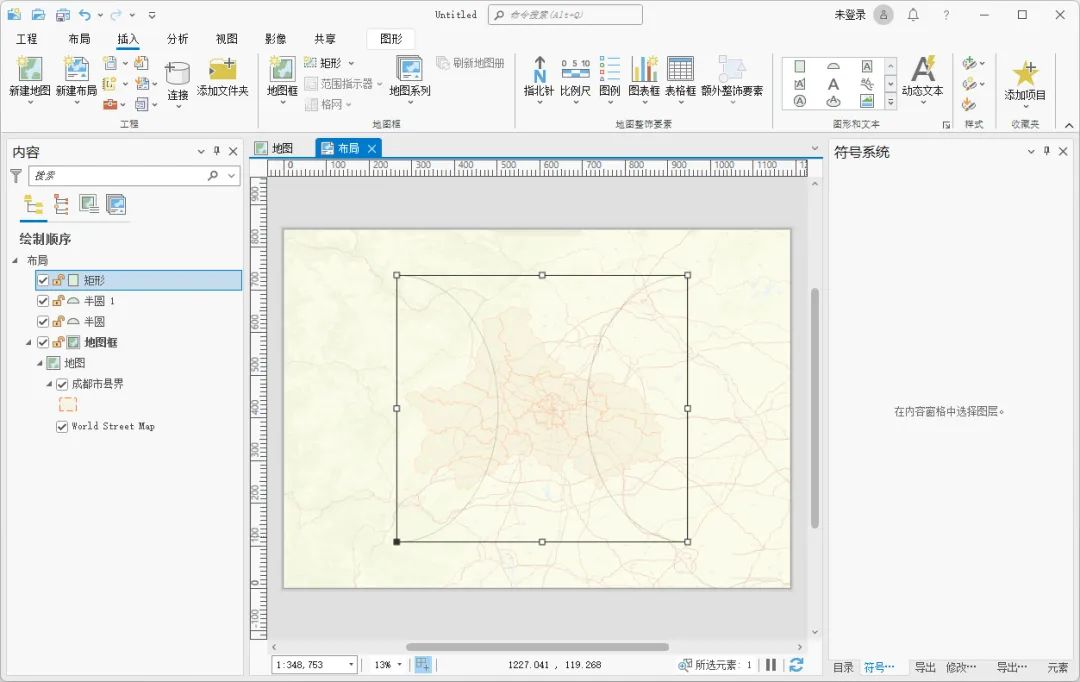The width and height of the screenshot is (1080, 682).
Task: Open the 内容 pane options dropdown arrow
Action: (201, 152)
